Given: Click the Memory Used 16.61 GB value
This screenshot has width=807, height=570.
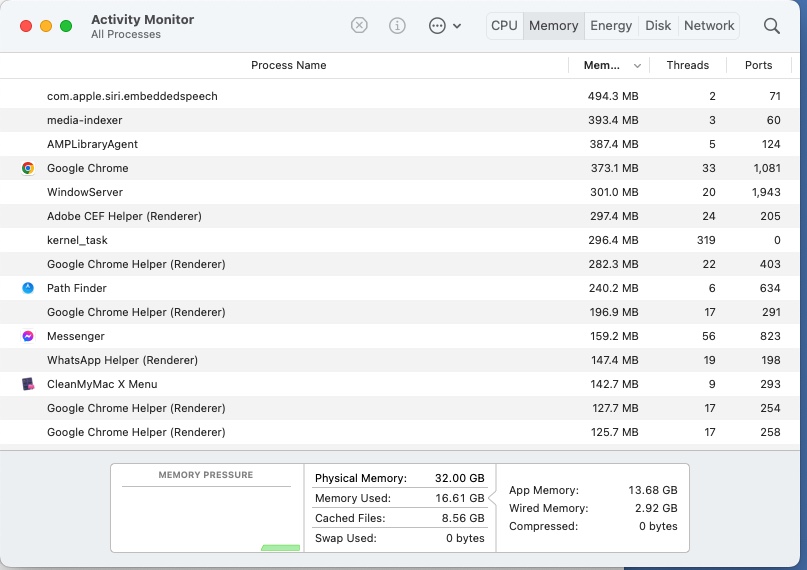Looking at the screenshot, I should tap(460, 498).
